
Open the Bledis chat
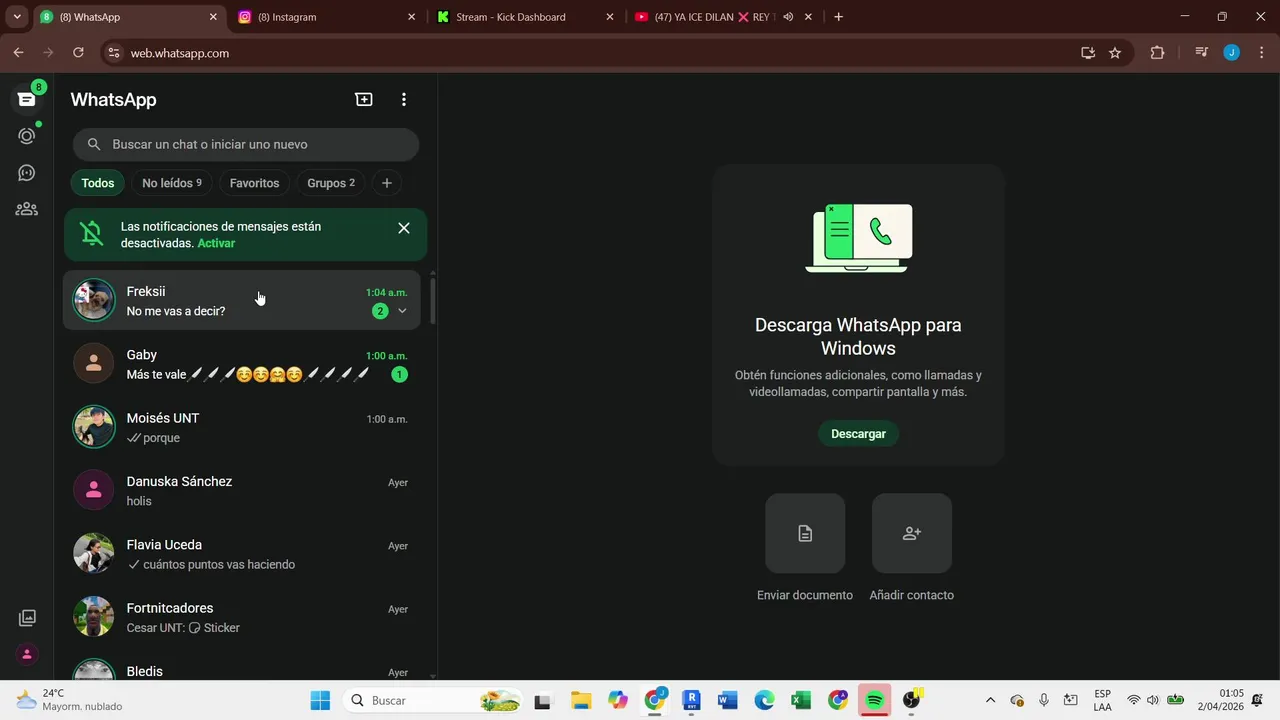[x=242, y=666]
